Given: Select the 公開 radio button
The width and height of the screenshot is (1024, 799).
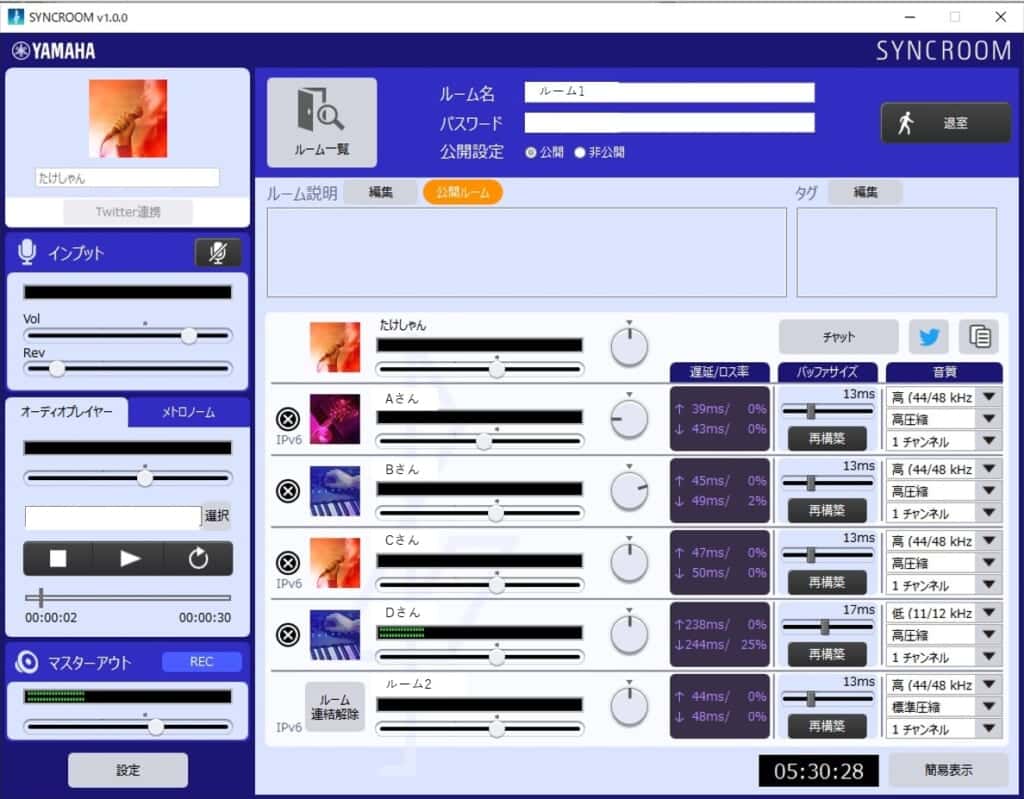Looking at the screenshot, I should pos(531,152).
